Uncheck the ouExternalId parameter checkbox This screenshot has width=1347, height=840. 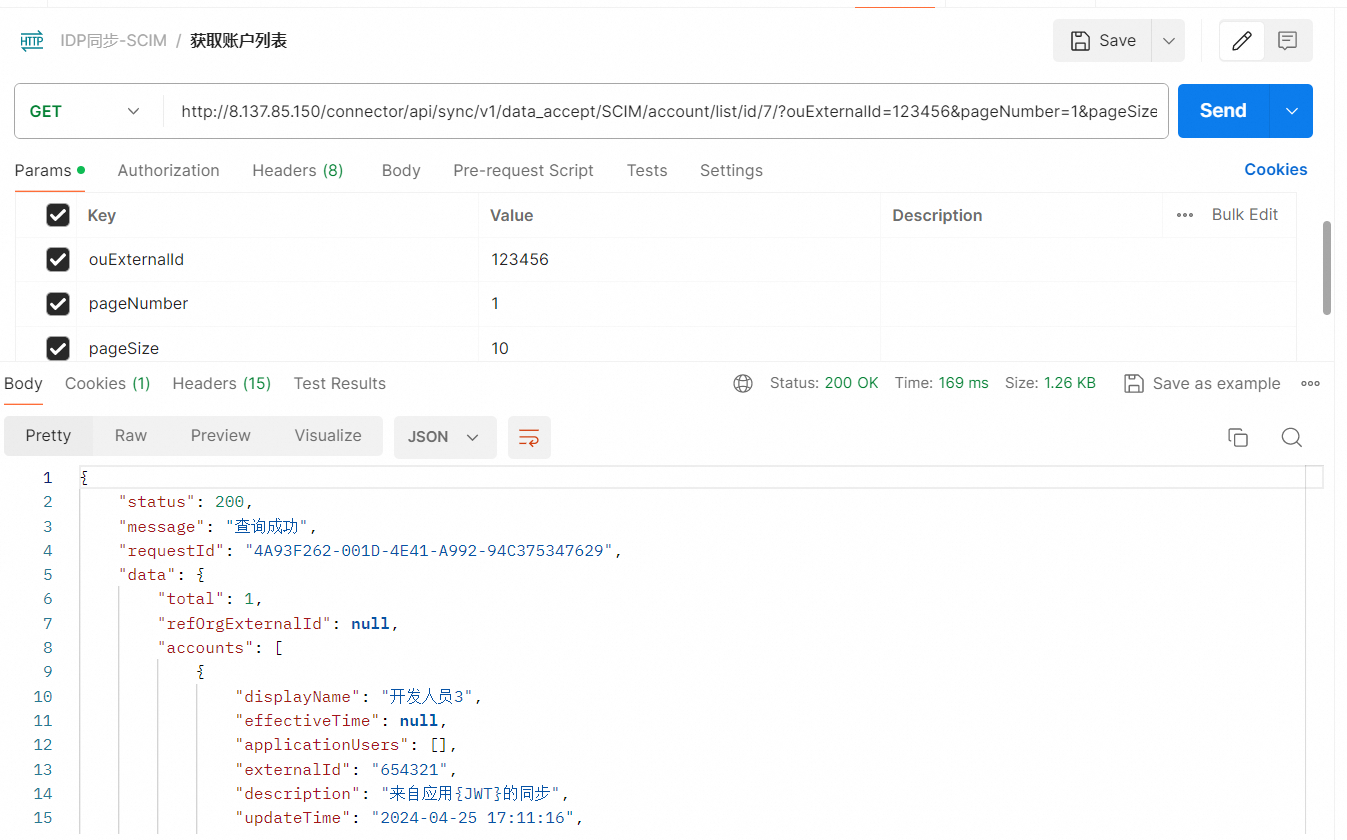click(58, 260)
